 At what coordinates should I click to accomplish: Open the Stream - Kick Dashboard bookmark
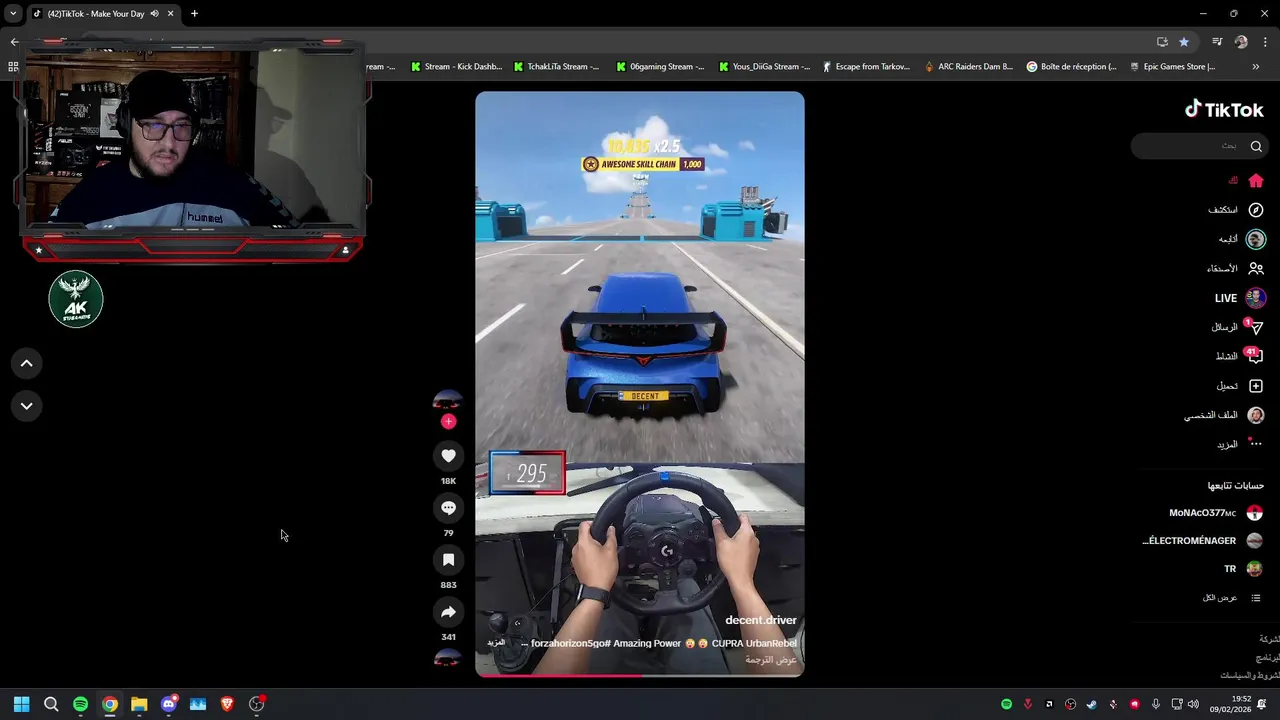pos(456,67)
